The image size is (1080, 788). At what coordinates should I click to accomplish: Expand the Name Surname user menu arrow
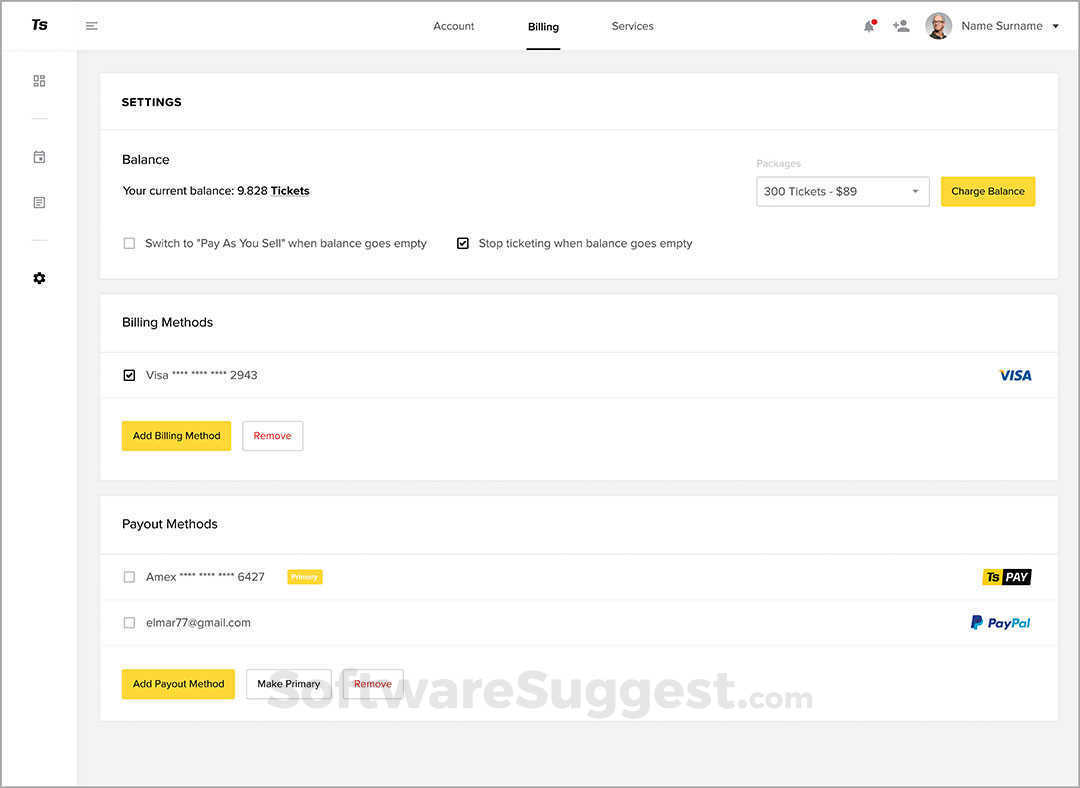(x=1055, y=26)
